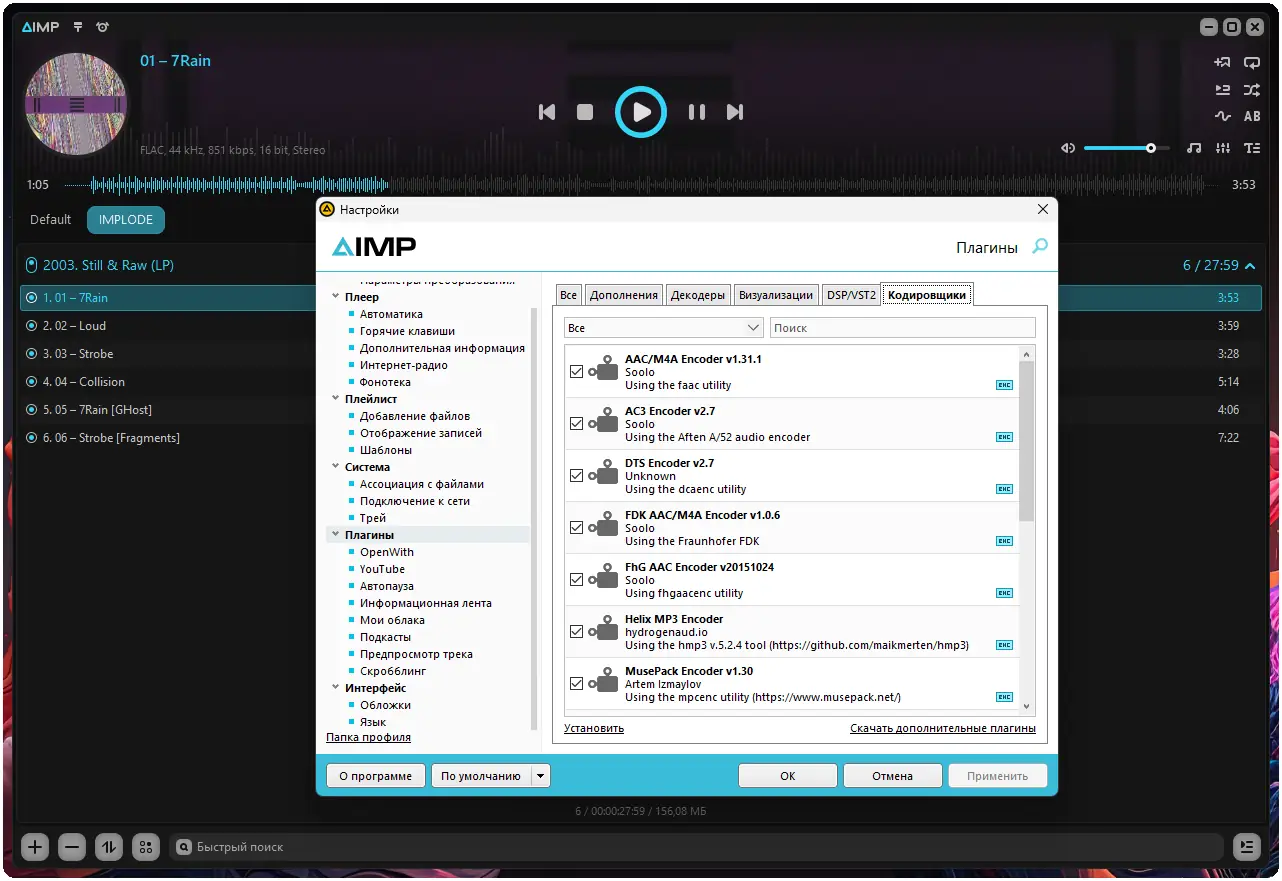Click the О программе button
The width and height of the screenshot is (1282, 881).
376,776
